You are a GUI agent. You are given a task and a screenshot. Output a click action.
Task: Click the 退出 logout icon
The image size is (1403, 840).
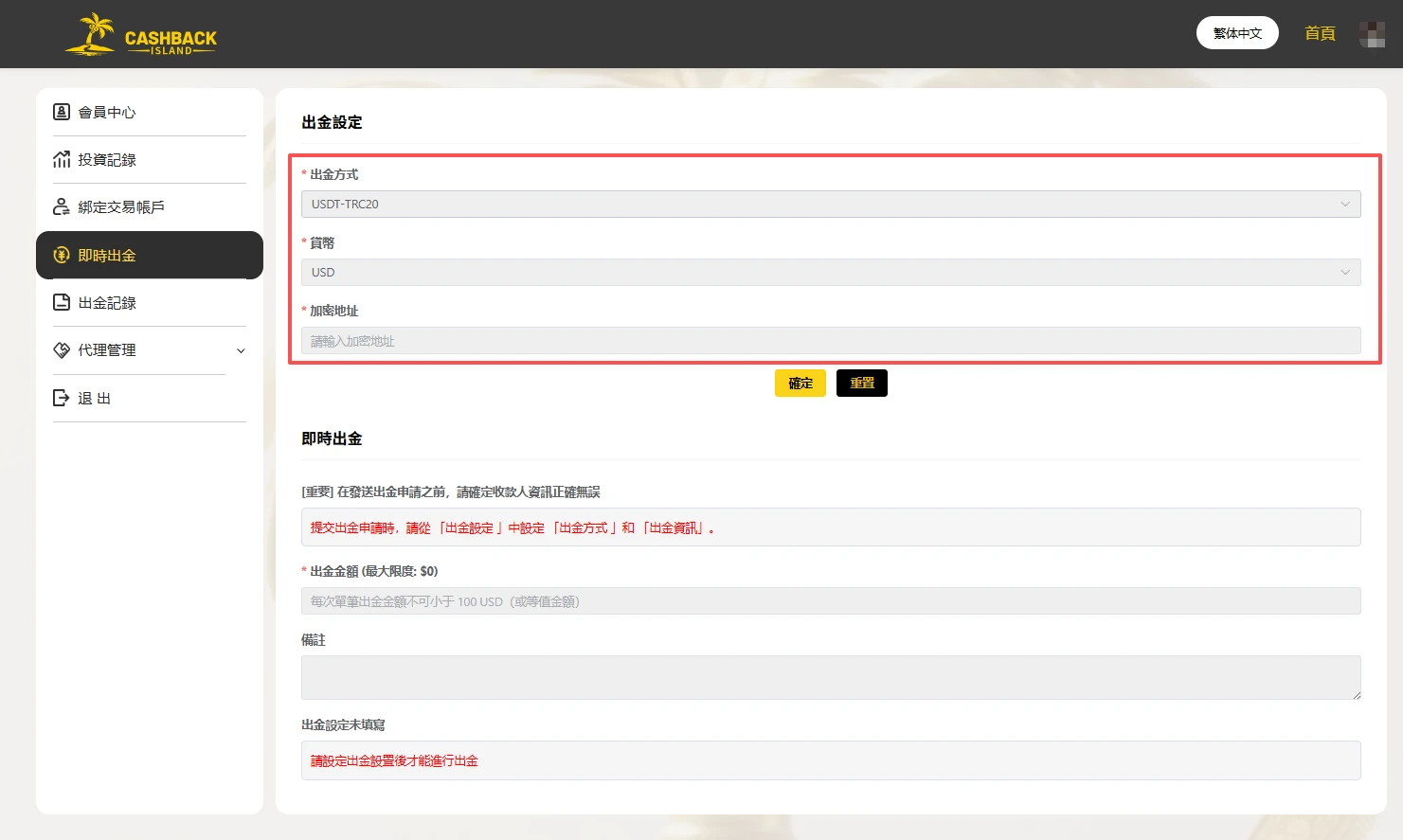coord(62,398)
